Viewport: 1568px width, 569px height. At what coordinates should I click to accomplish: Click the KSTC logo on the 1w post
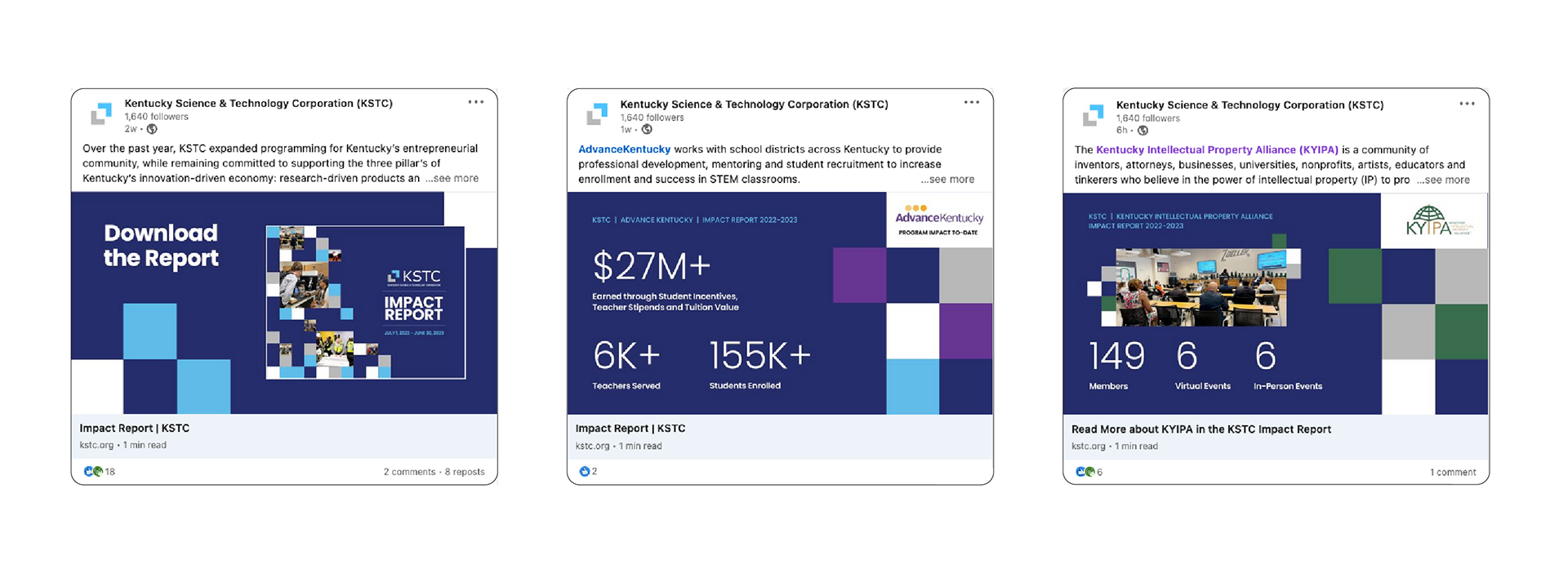(x=597, y=114)
